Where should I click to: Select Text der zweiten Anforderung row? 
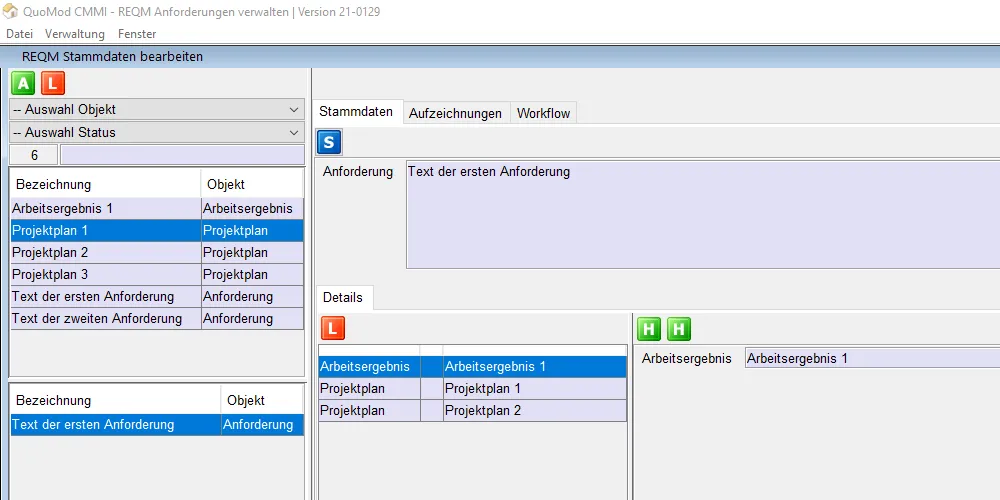tap(105, 318)
